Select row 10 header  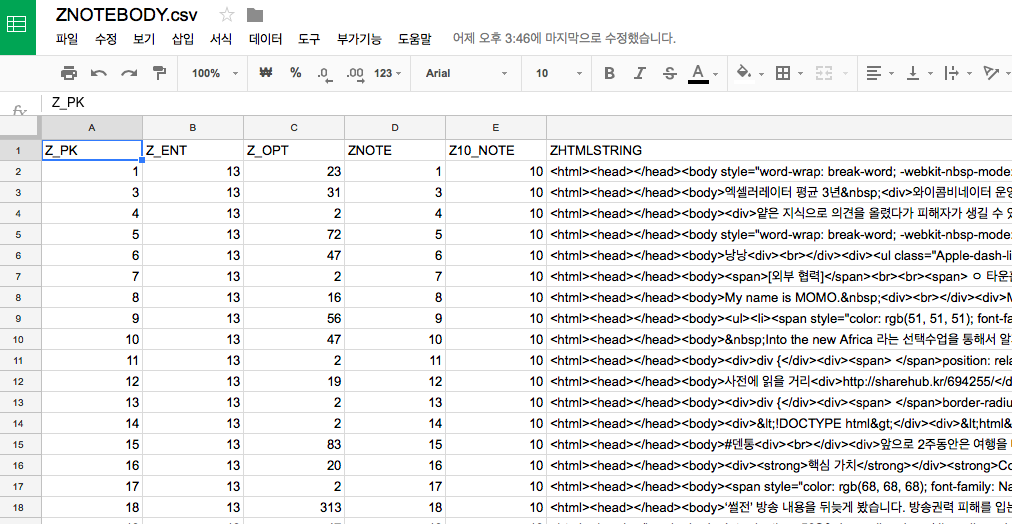point(18,339)
